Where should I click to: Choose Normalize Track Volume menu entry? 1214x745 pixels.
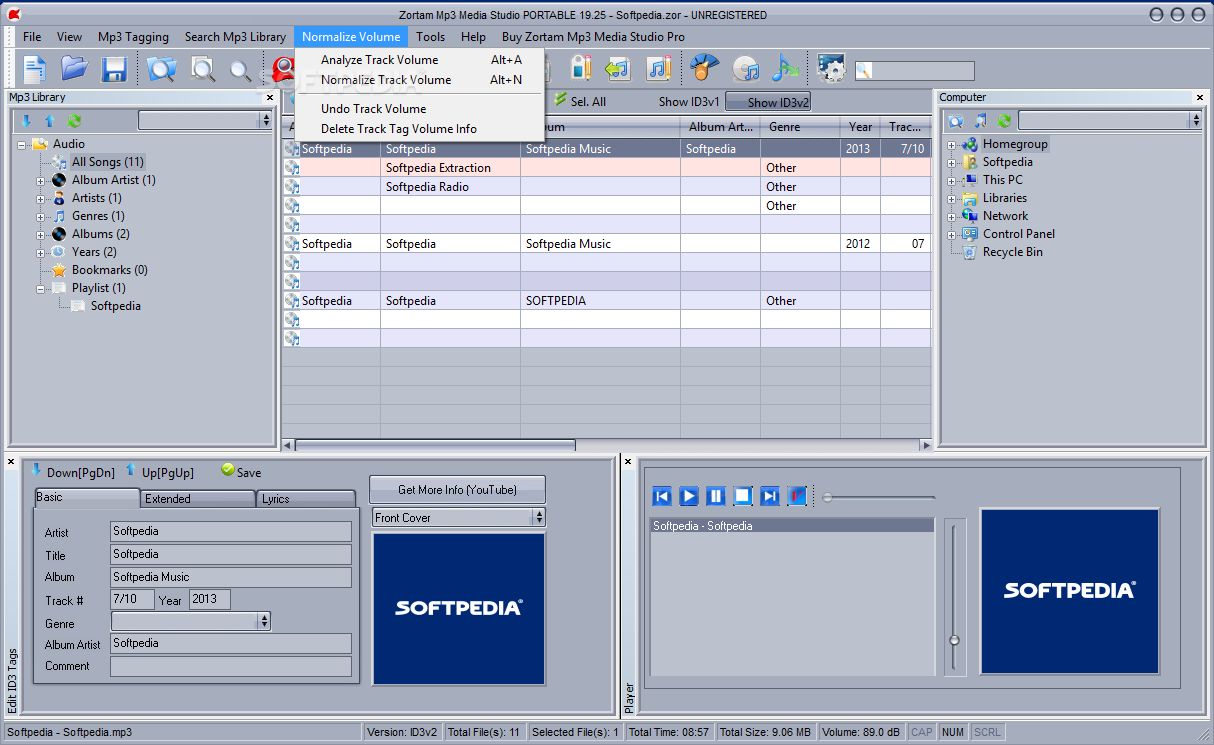coord(421,80)
